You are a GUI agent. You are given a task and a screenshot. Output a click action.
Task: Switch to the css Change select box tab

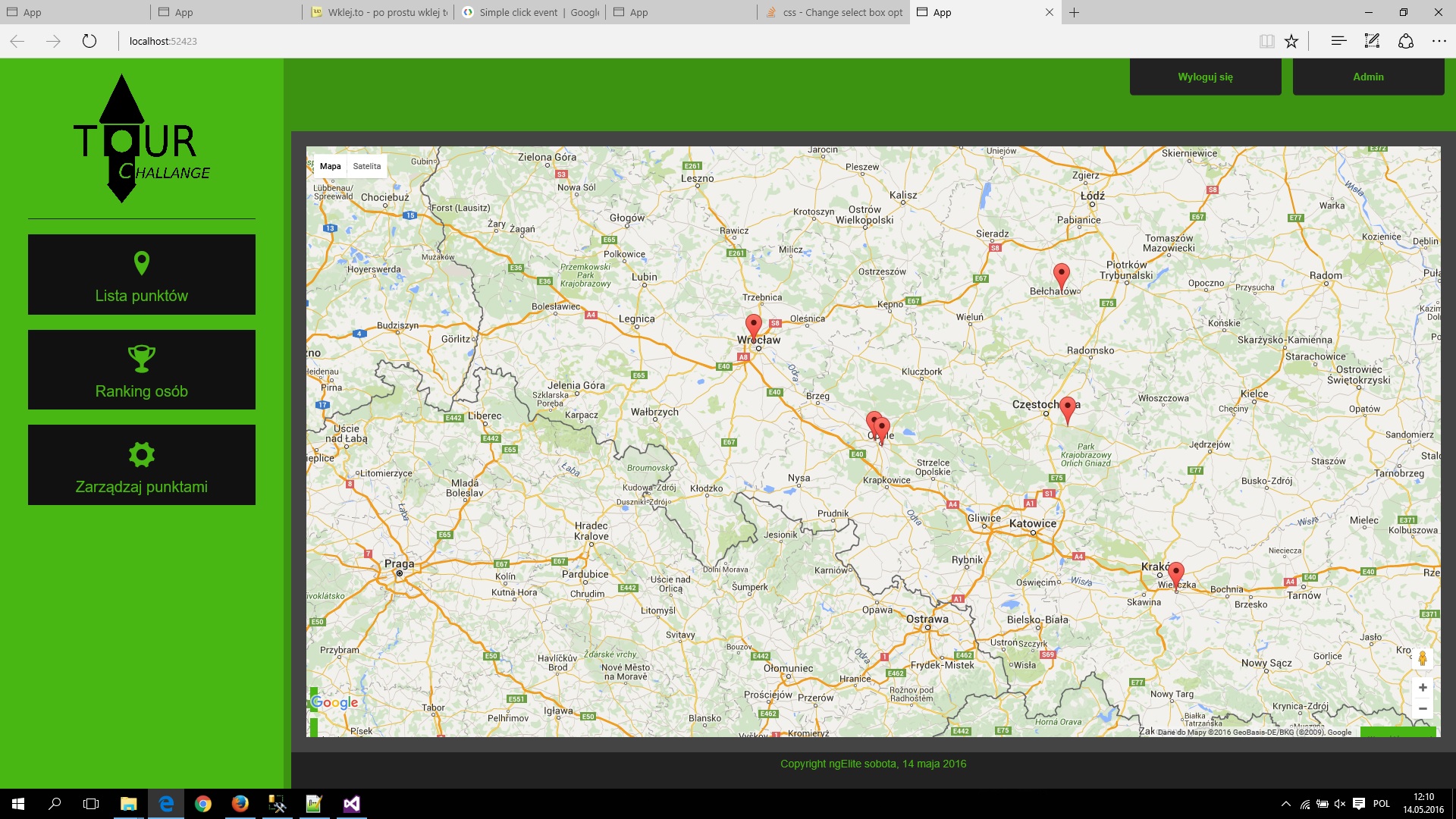point(834,12)
